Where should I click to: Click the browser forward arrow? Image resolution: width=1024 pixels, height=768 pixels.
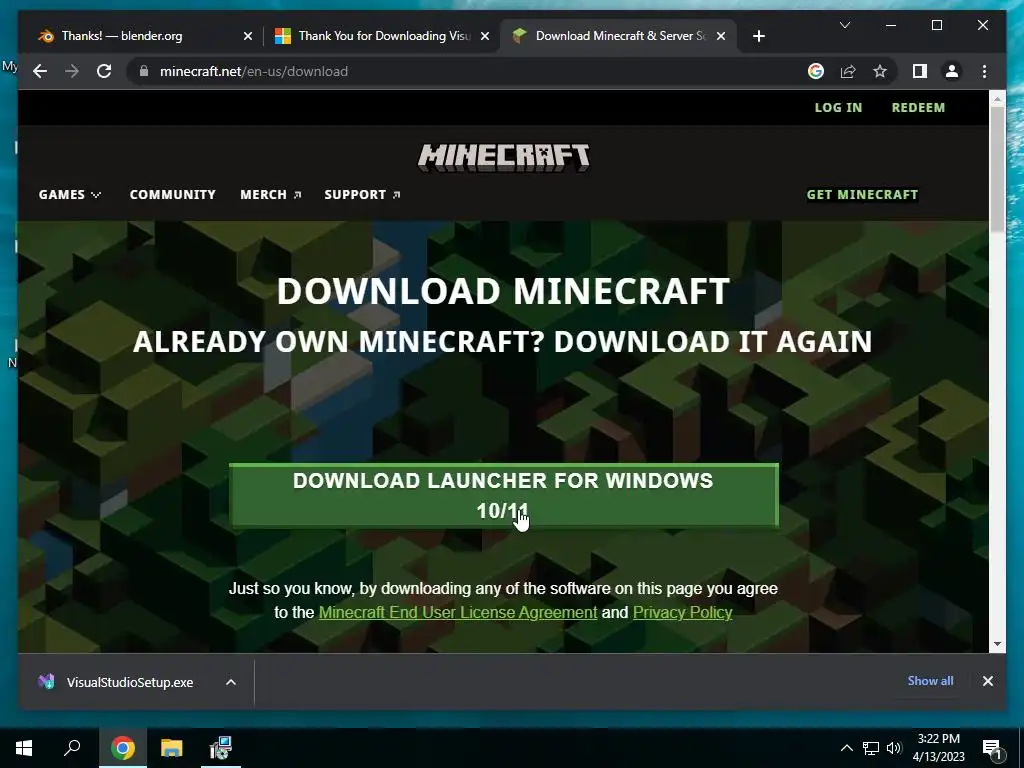pyautogui.click(x=72, y=71)
